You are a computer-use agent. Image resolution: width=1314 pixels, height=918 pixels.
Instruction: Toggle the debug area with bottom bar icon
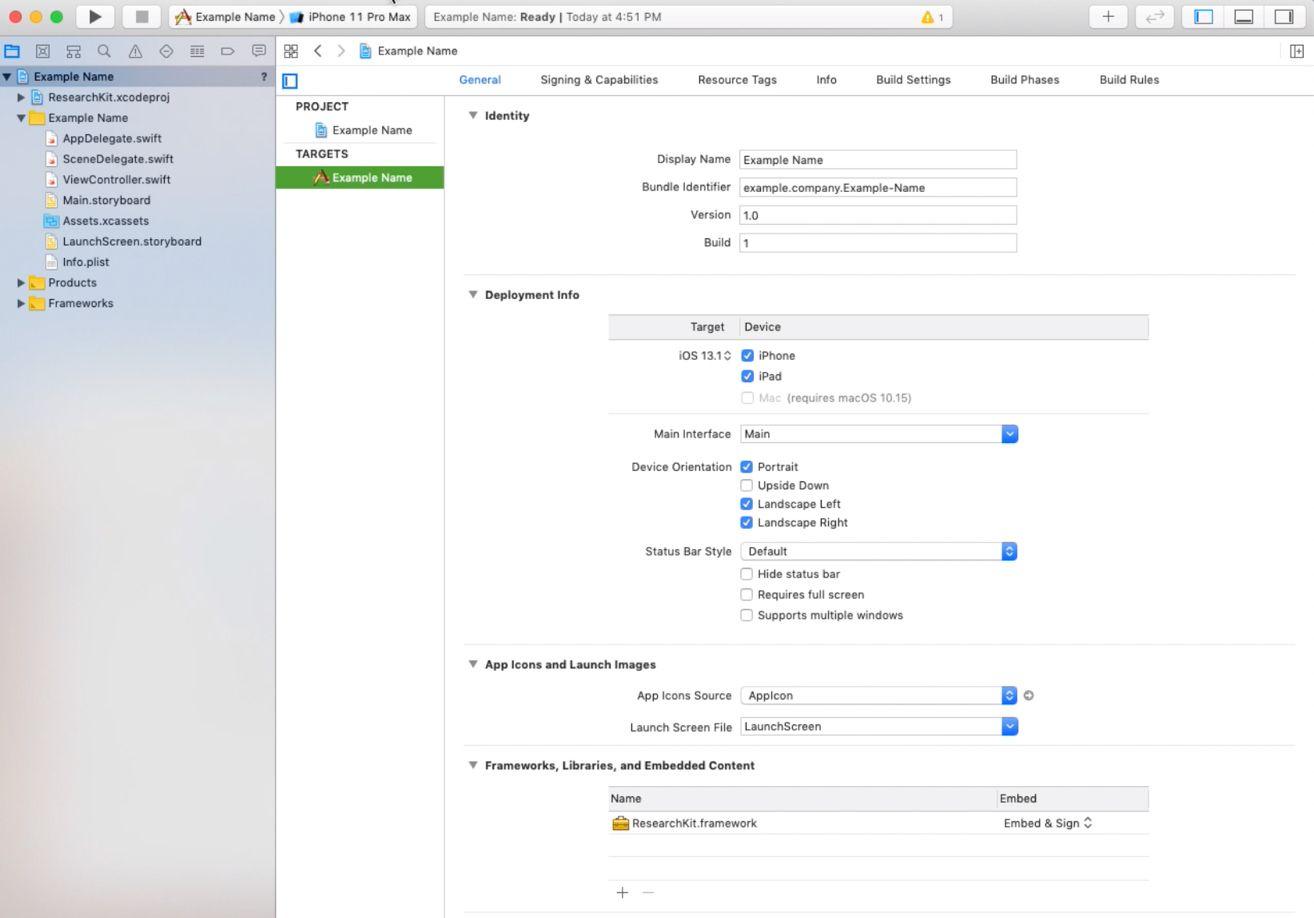pyautogui.click(x=1242, y=16)
